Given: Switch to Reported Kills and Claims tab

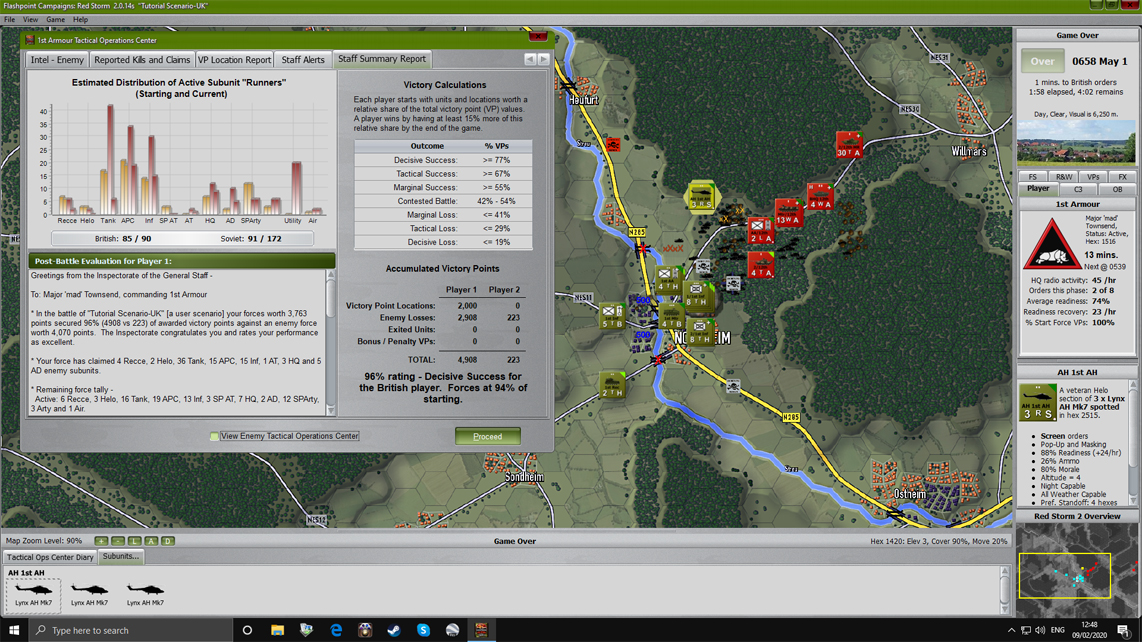Looking at the screenshot, I should [x=142, y=60].
